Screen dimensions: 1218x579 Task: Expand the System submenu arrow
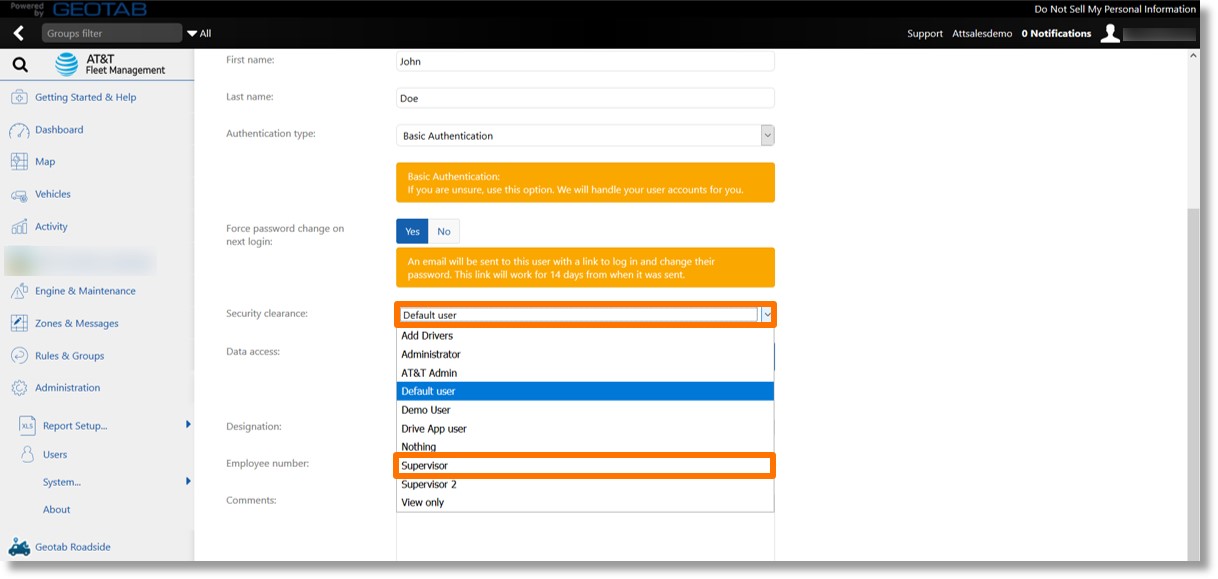(188, 482)
